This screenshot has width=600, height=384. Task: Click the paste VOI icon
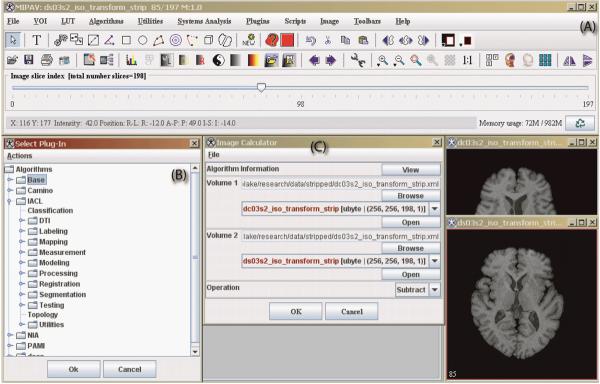[363, 40]
